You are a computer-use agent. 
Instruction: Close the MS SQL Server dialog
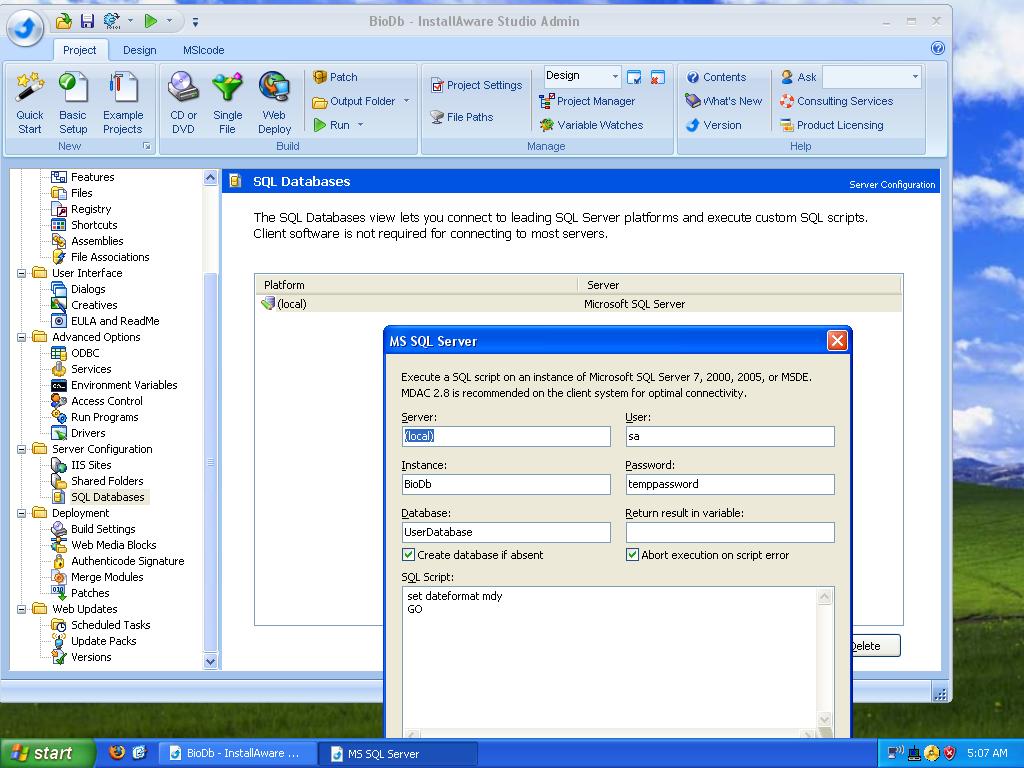837,340
